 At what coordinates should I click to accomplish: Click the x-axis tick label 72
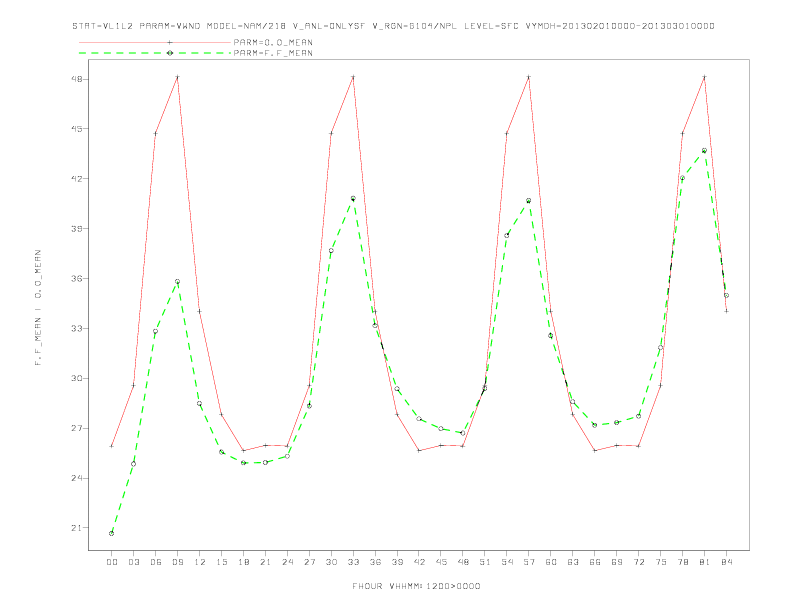pos(639,562)
